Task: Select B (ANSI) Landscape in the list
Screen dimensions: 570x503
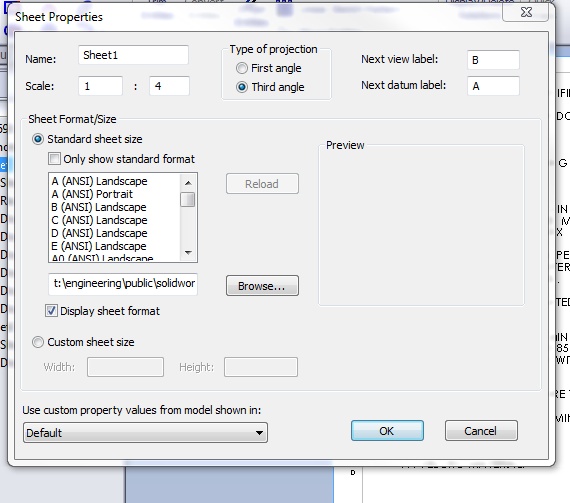Action: [x=115, y=207]
